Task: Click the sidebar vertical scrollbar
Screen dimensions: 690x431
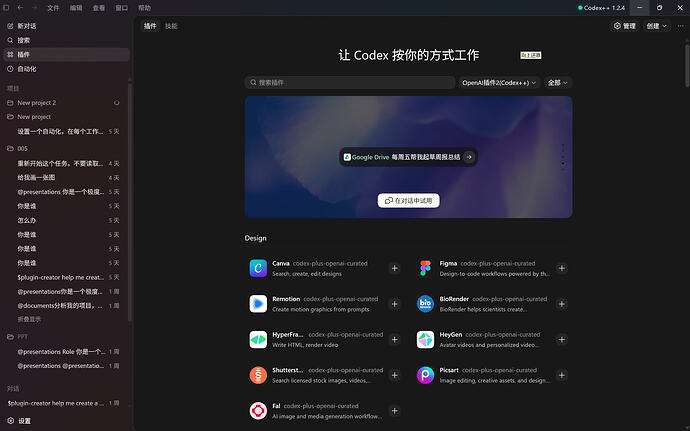Action: tap(130, 203)
